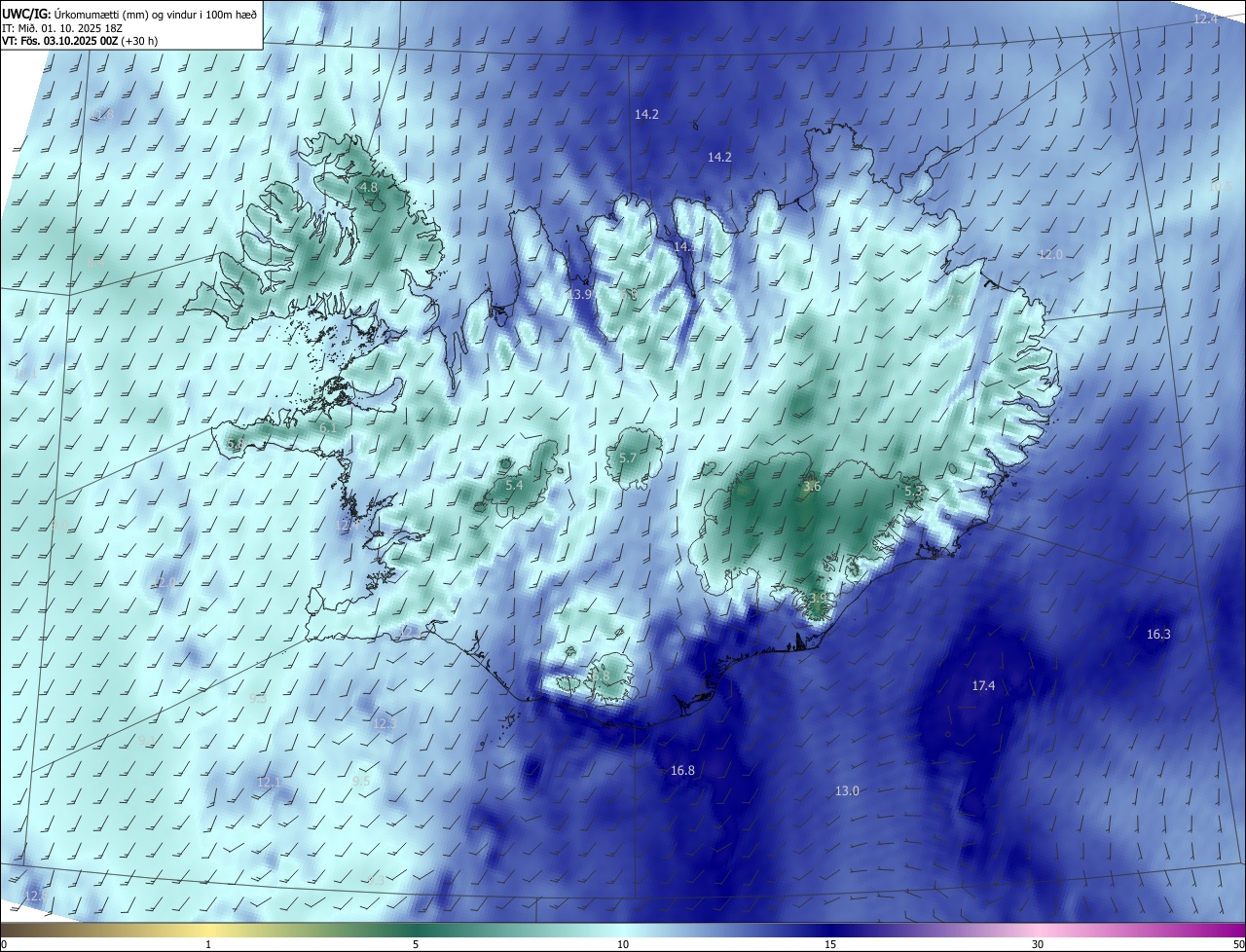Click the 4.8 value label in the Westfjords
Image resolution: width=1246 pixels, height=952 pixels.
coord(368,187)
